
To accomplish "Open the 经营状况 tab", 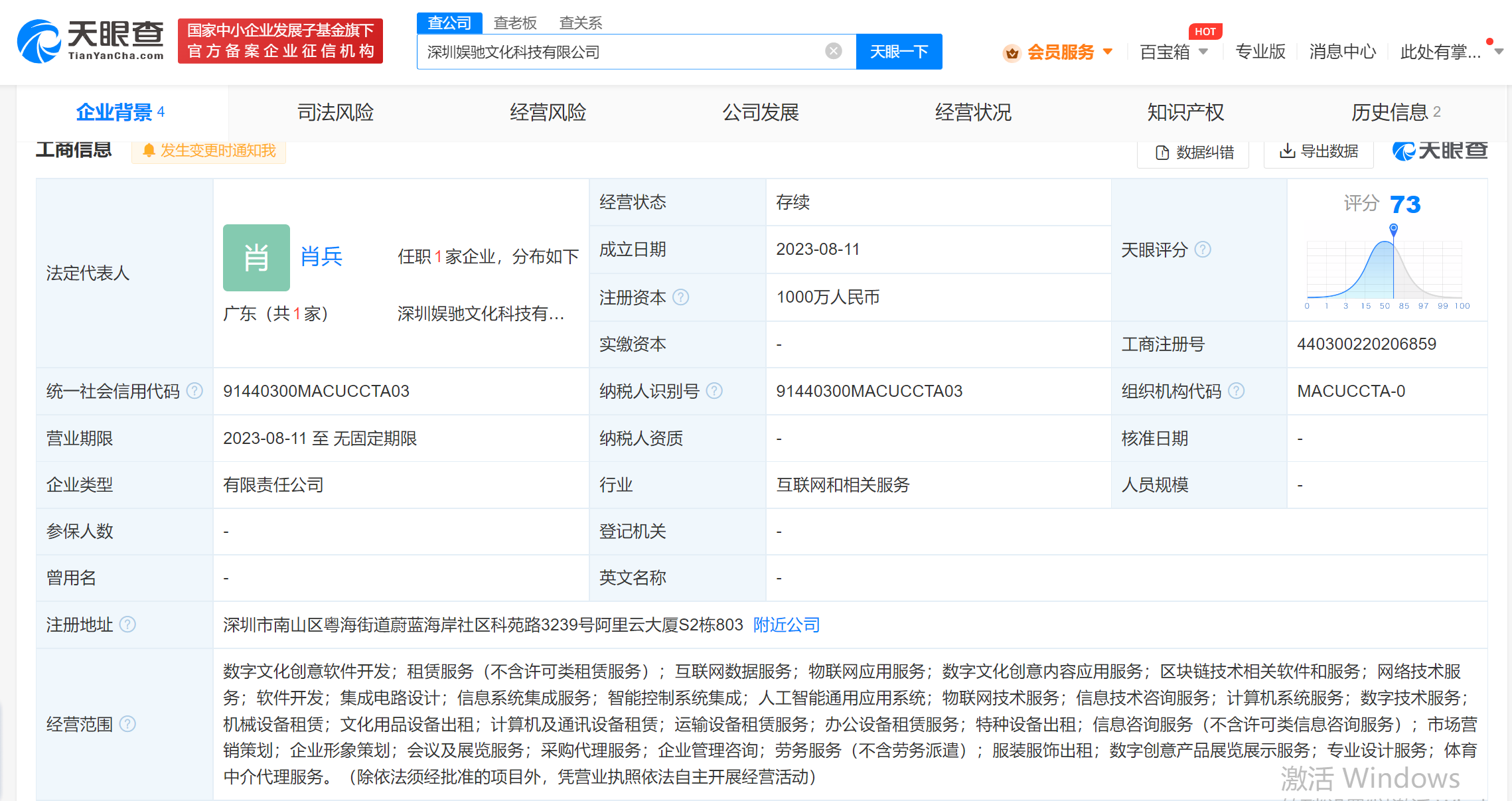I will 973,112.
